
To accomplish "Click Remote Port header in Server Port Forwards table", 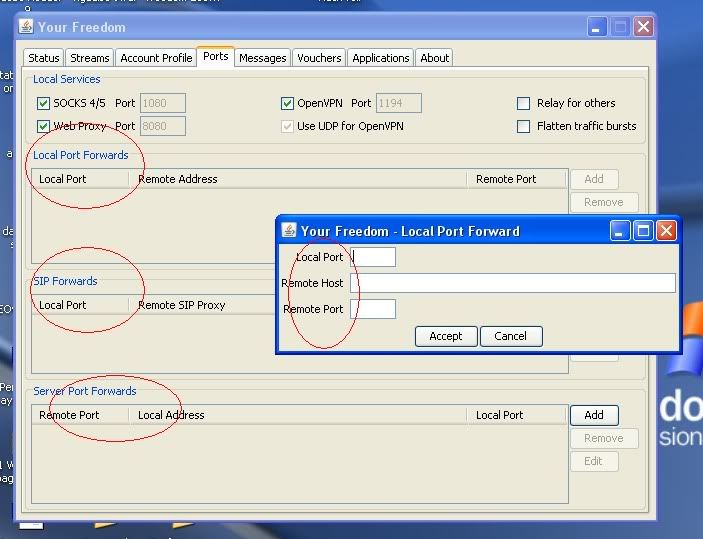I will [x=80, y=415].
